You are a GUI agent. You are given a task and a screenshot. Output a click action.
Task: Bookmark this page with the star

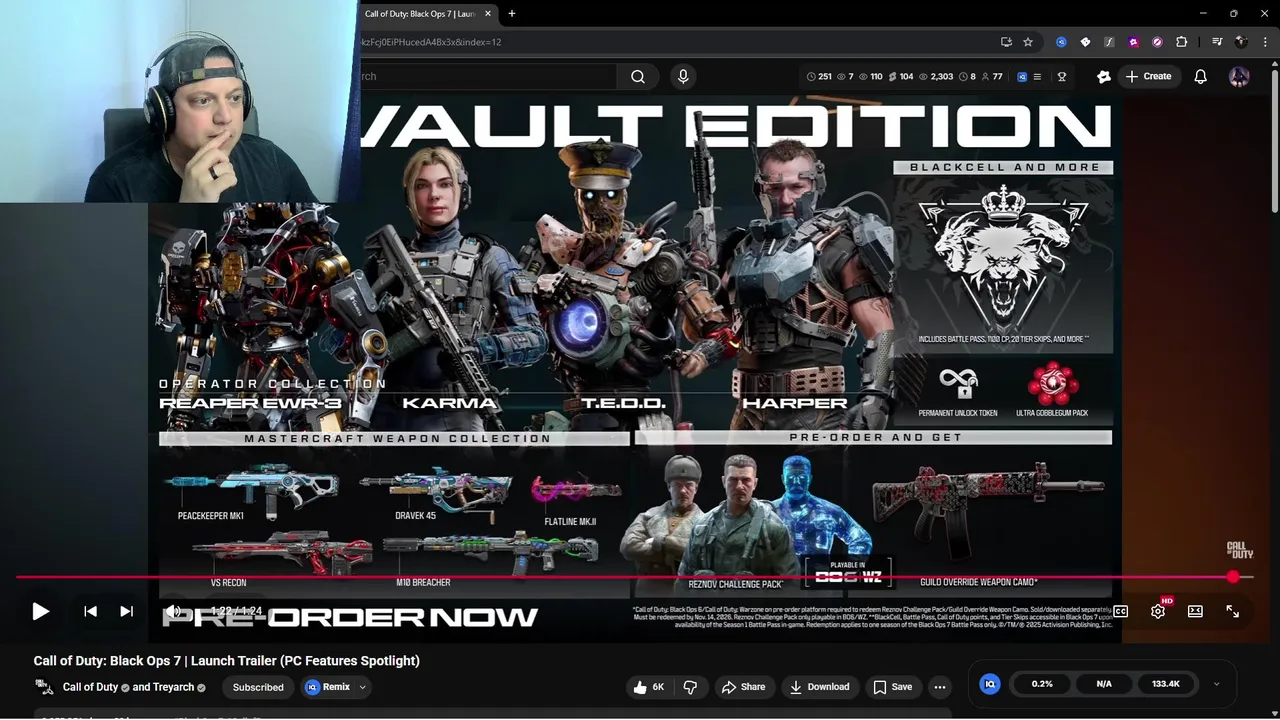pyautogui.click(x=1028, y=42)
